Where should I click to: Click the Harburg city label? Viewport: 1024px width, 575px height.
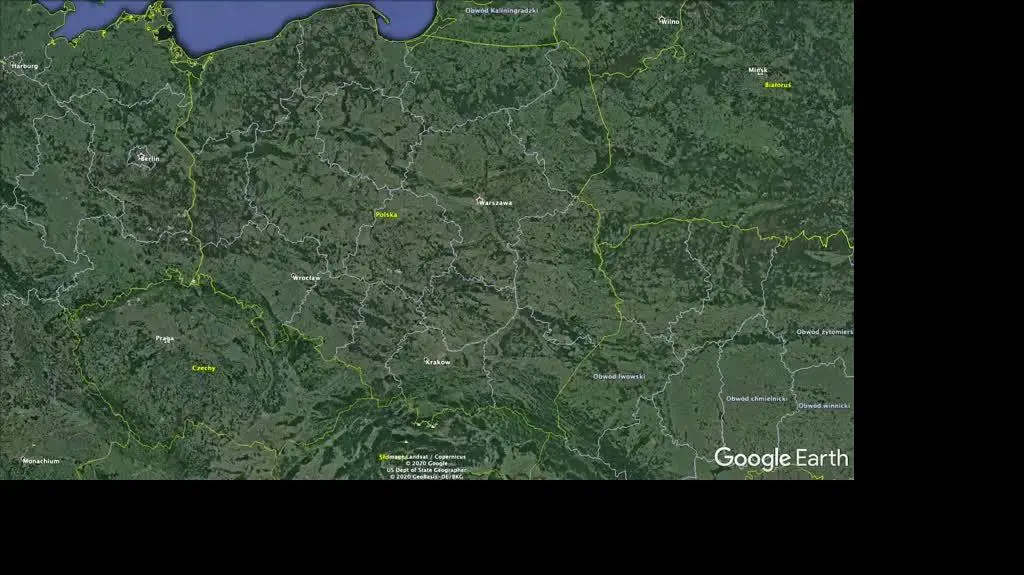click(x=25, y=66)
